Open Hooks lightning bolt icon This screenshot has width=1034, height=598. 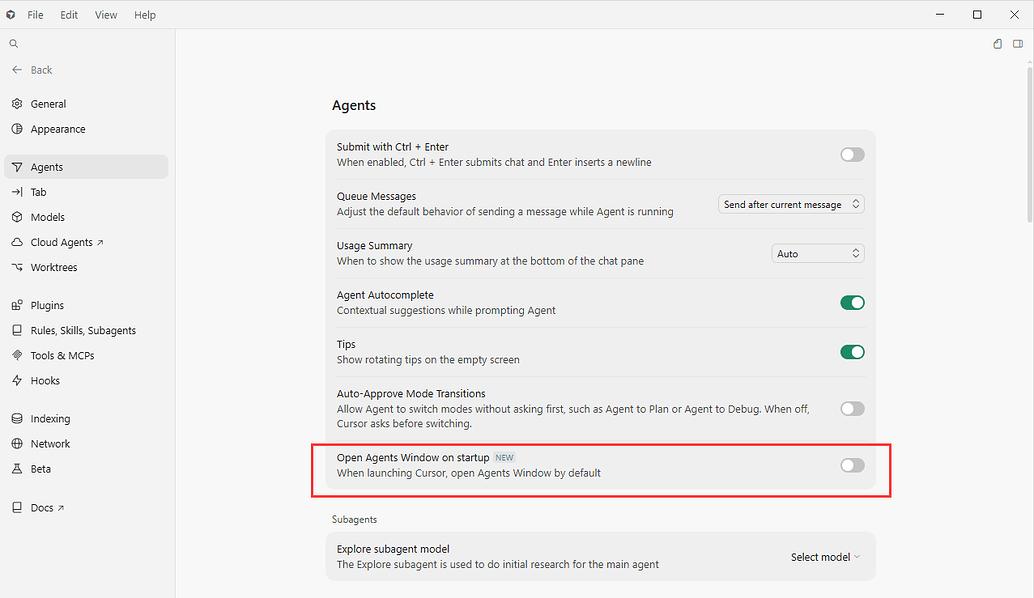(17, 380)
